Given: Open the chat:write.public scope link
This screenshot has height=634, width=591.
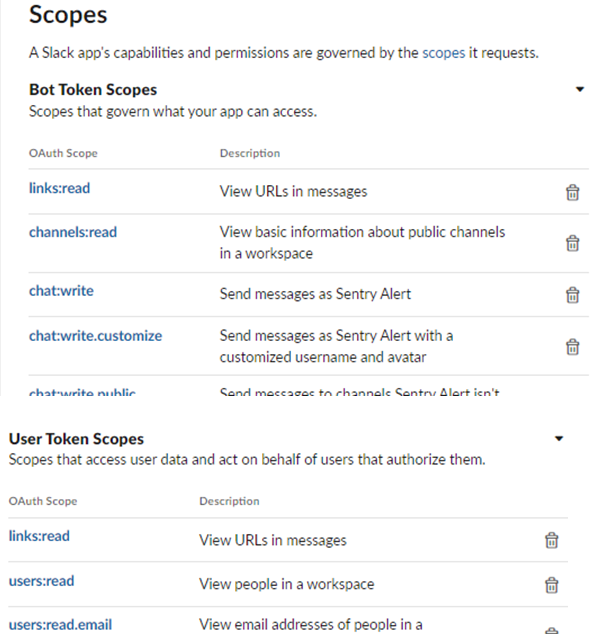Looking at the screenshot, I should pos(82,392).
